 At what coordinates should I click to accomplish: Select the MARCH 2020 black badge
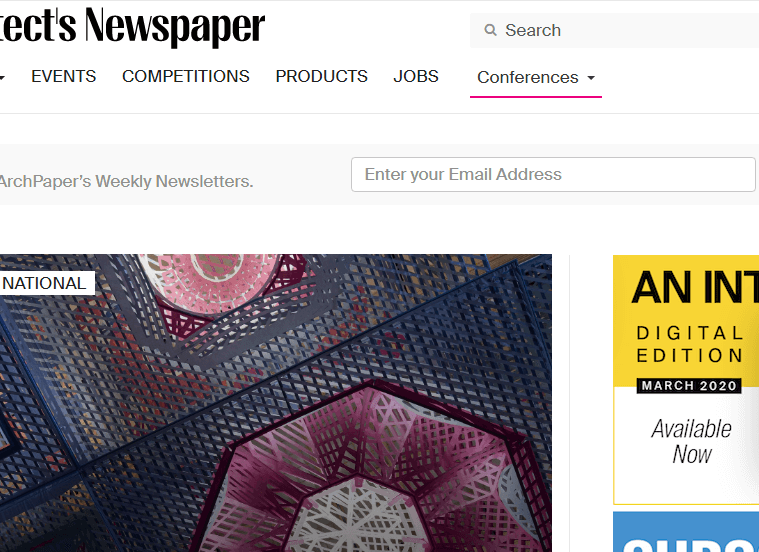(689, 386)
